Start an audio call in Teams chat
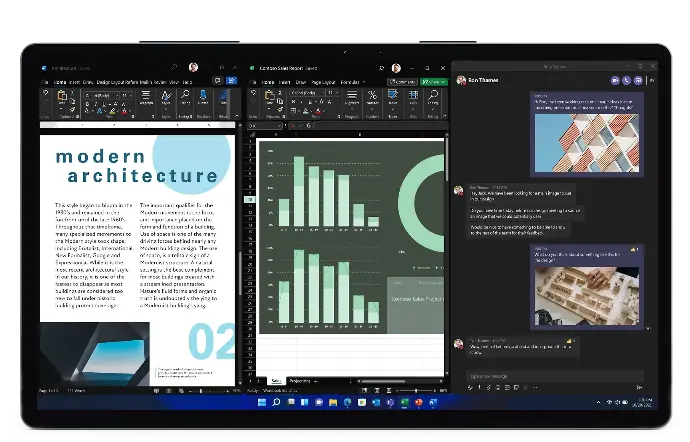The width and height of the screenshot is (690, 442). (626, 80)
